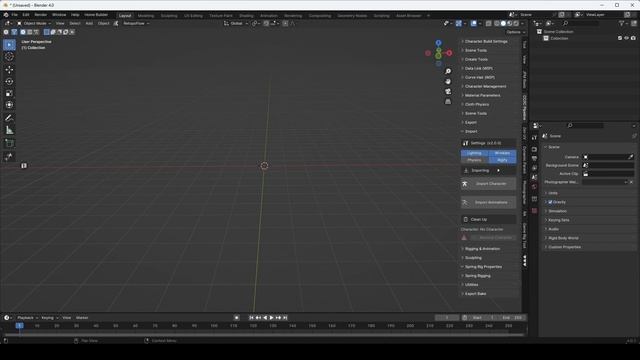Viewport: 640px width, 360px height.
Task: Toggle the Lighting import option
Action: point(474,153)
